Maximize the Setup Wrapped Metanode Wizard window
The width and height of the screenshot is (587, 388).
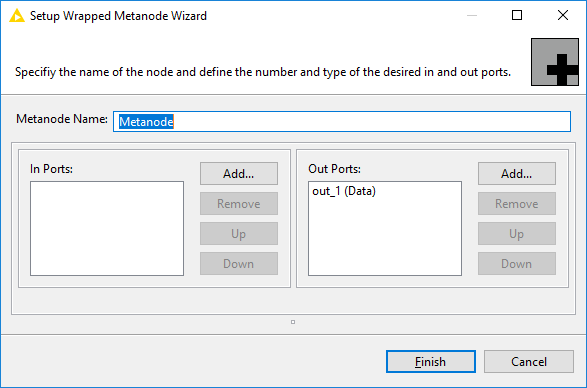click(517, 15)
